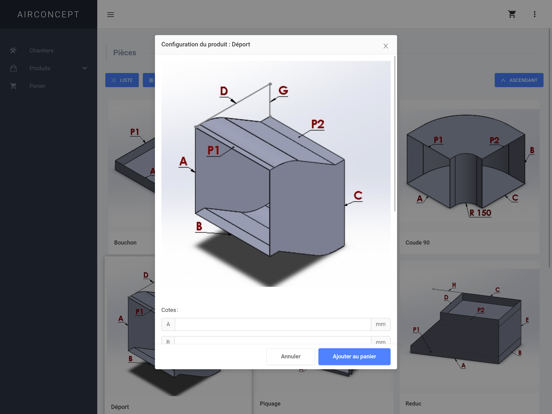The image size is (552, 414).
Task: Select the Reduc product card
Action: 469,338
